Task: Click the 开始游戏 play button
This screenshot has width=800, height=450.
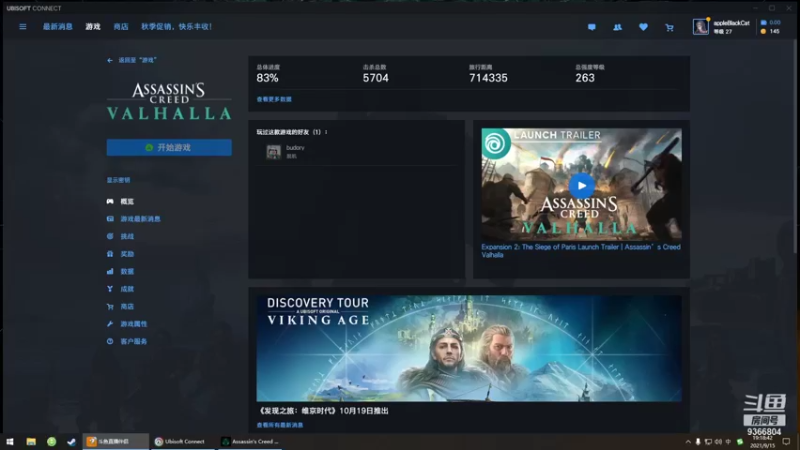Action: pos(169,147)
